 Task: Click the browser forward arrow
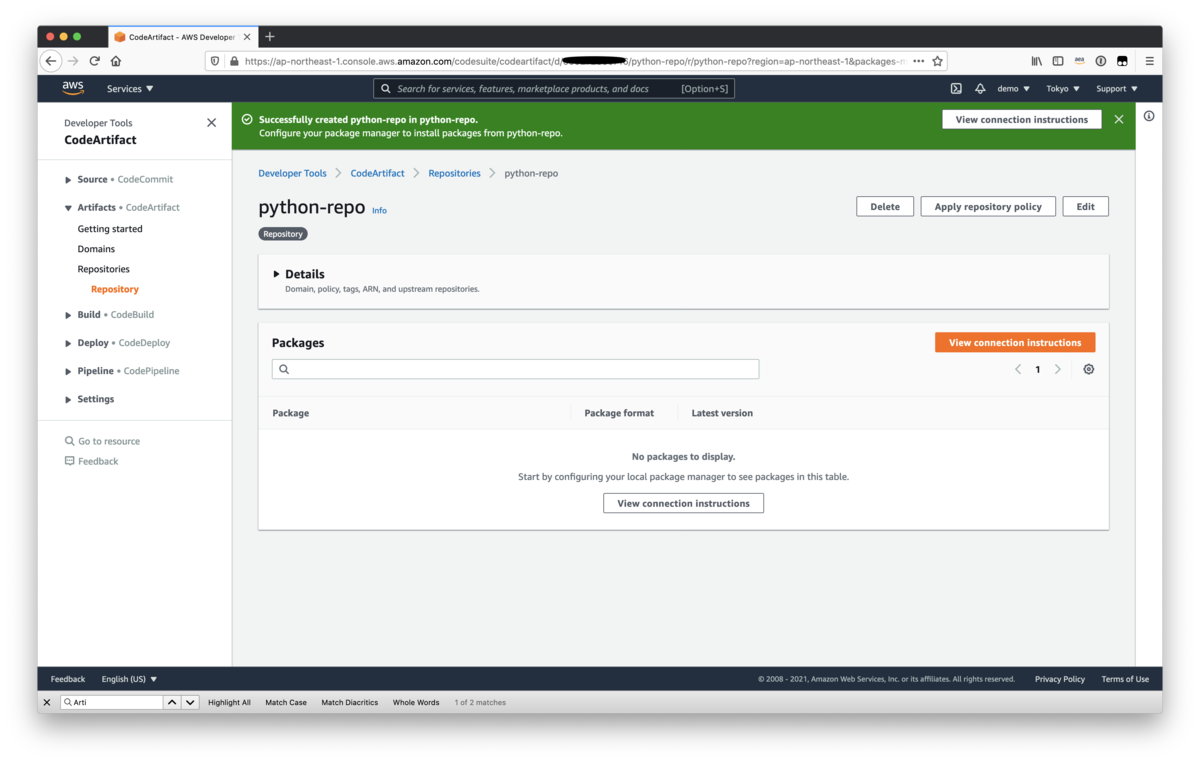pyautogui.click(x=73, y=61)
